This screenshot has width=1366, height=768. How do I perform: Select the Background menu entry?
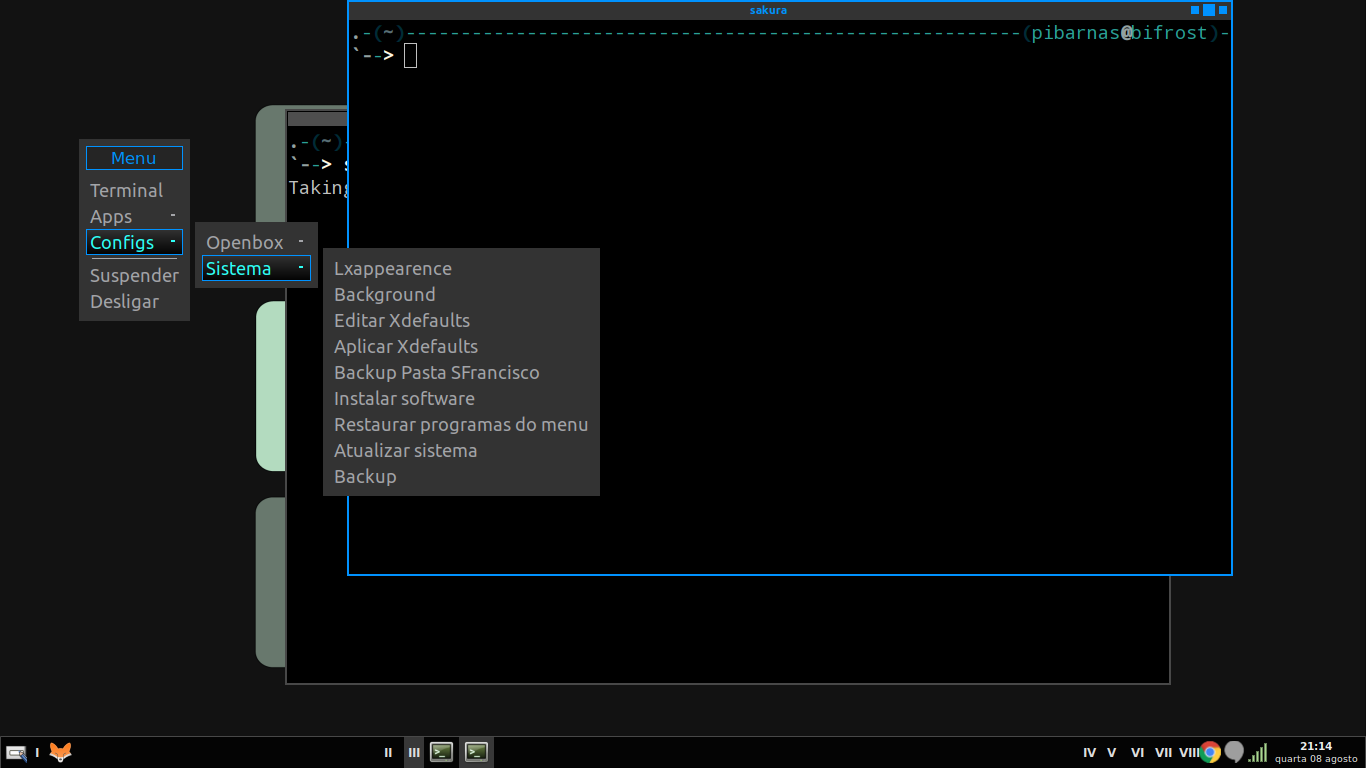(461, 294)
